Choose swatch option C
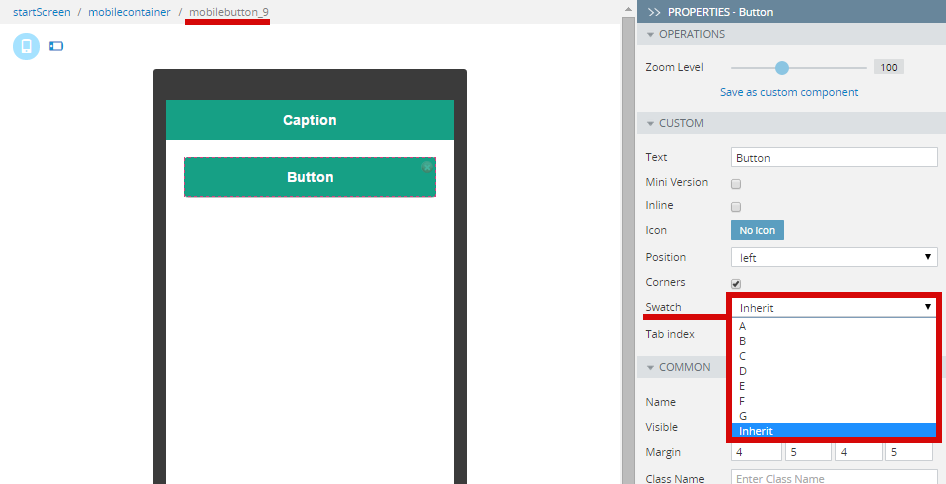 pos(834,356)
